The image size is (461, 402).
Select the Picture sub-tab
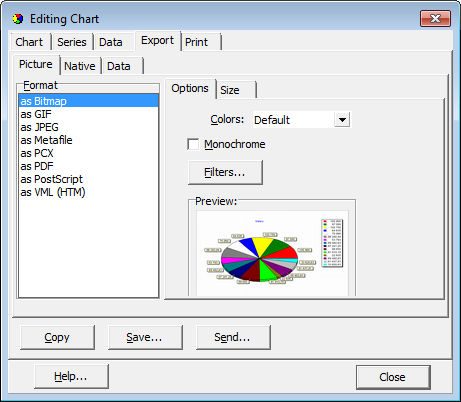pos(36,64)
